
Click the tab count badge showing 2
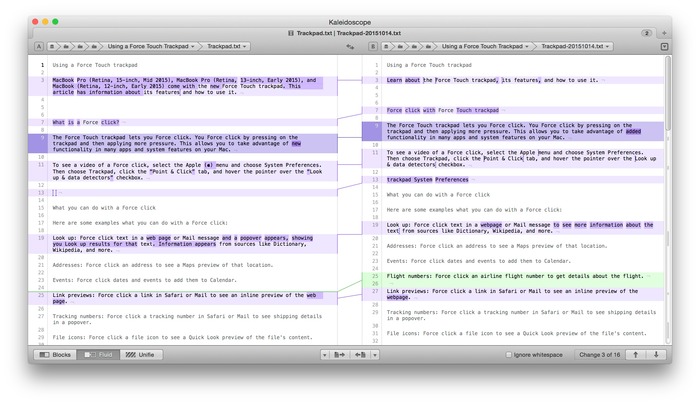pos(646,33)
